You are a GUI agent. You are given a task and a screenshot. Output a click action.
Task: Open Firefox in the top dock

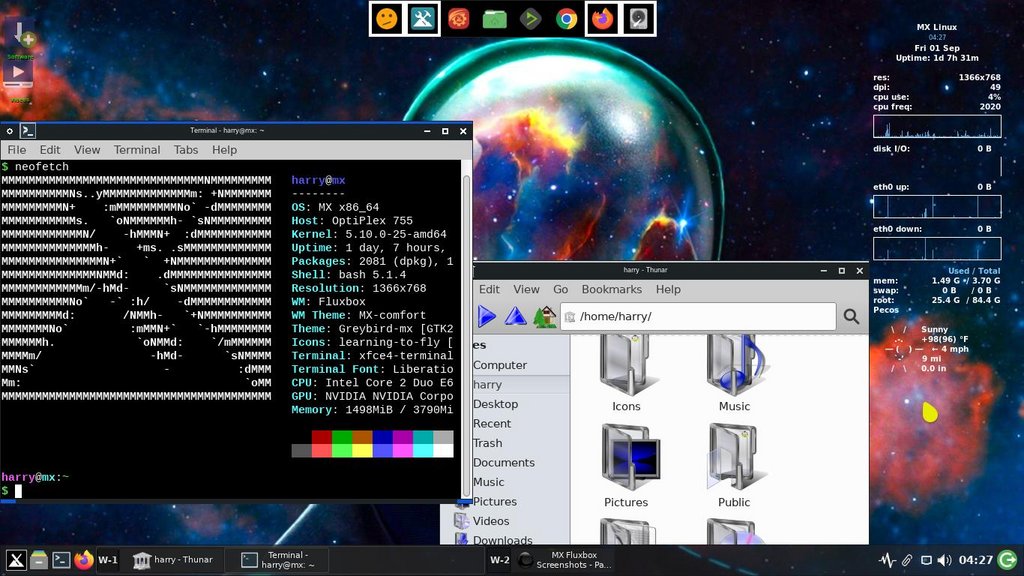pos(602,19)
